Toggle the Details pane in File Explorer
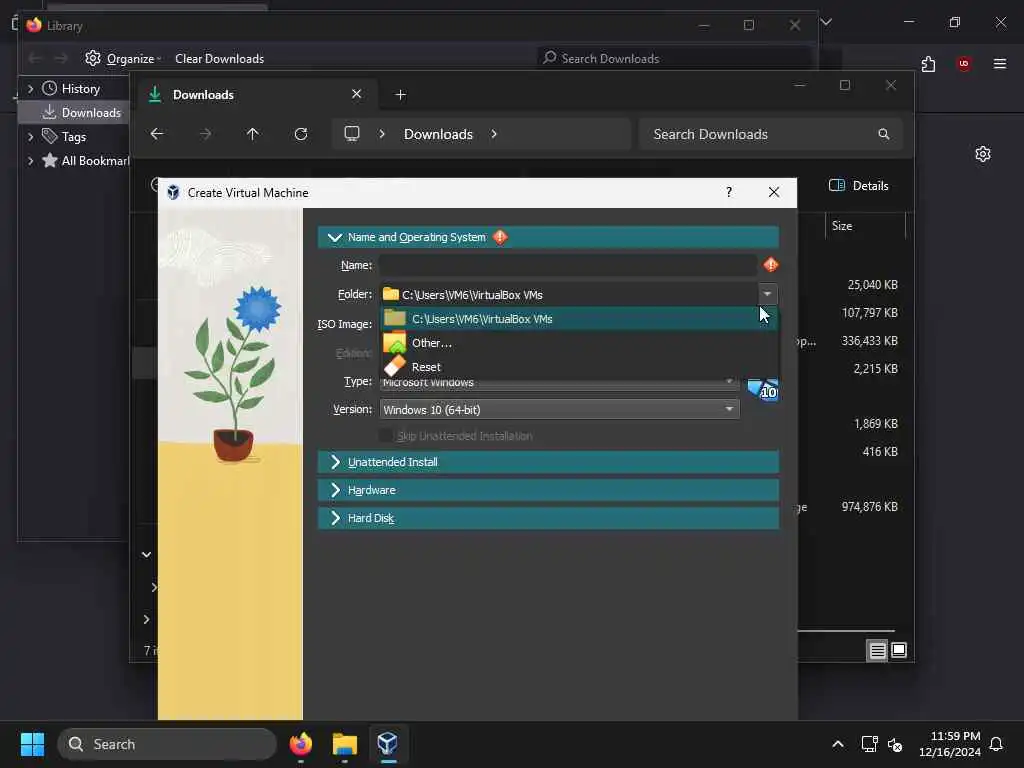1024x768 pixels. click(x=859, y=185)
